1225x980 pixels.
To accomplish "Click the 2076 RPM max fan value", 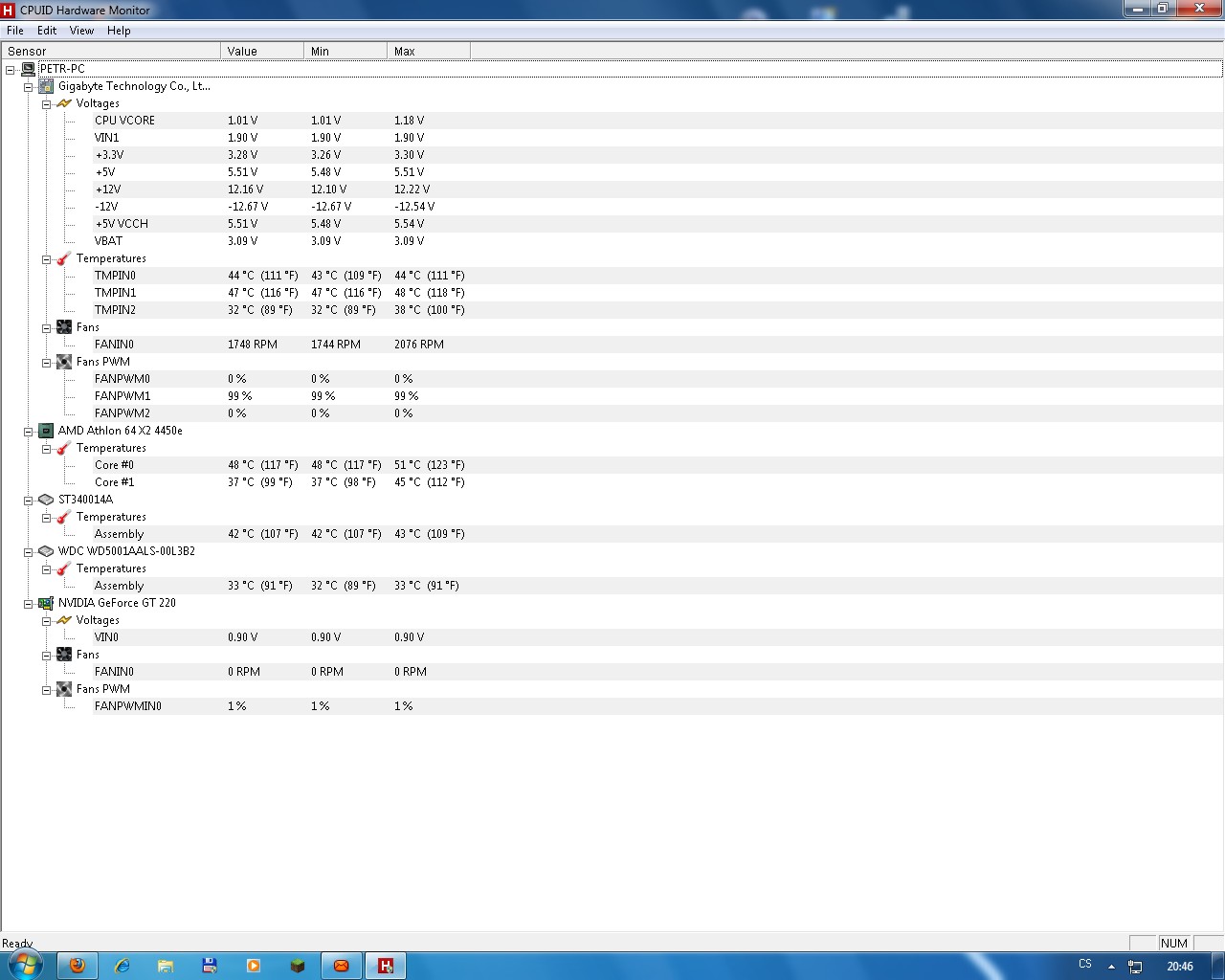I will click(x=419, y=345).
